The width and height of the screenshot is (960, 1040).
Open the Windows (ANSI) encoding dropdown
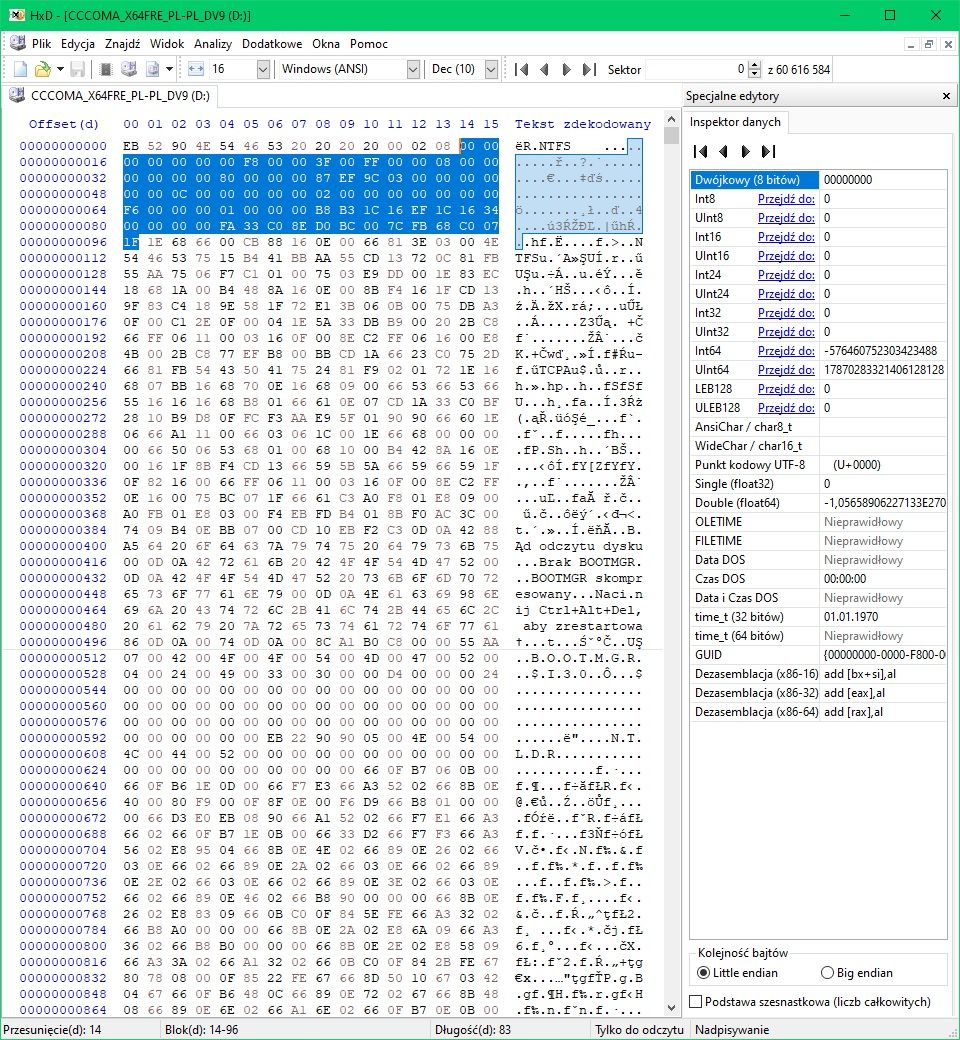349,69
